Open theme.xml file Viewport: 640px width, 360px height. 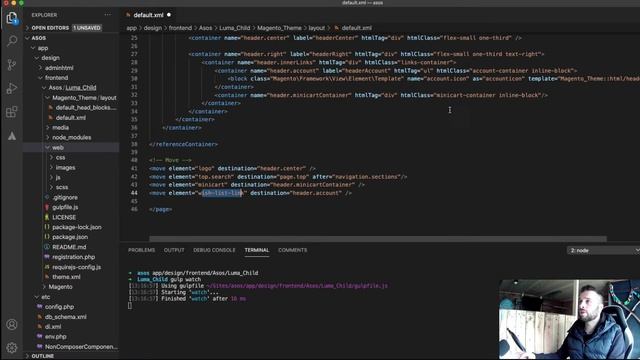pyautogui.click(x=66, y=277)
